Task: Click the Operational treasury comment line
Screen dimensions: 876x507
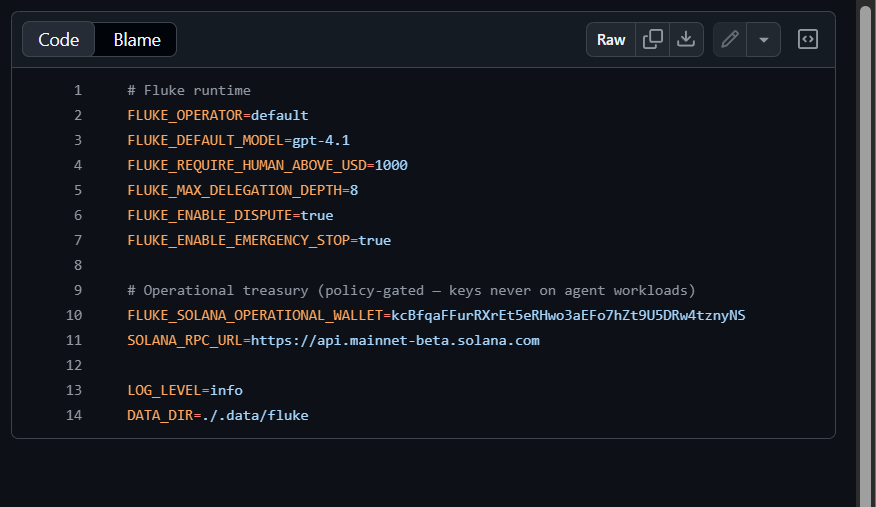Action: 411,290
